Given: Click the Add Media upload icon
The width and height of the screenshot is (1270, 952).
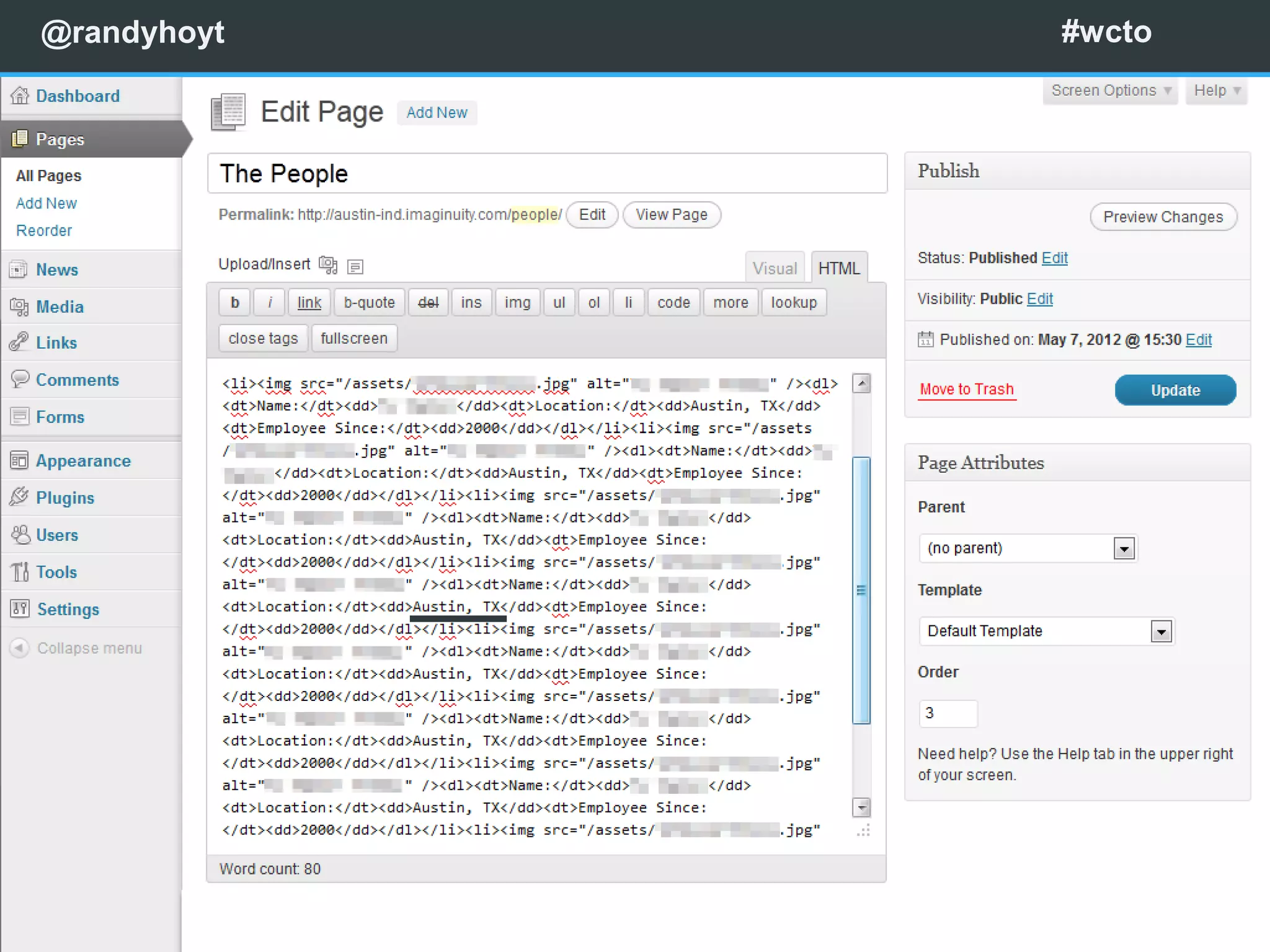Looking at the screenshot, I should 327,265.
